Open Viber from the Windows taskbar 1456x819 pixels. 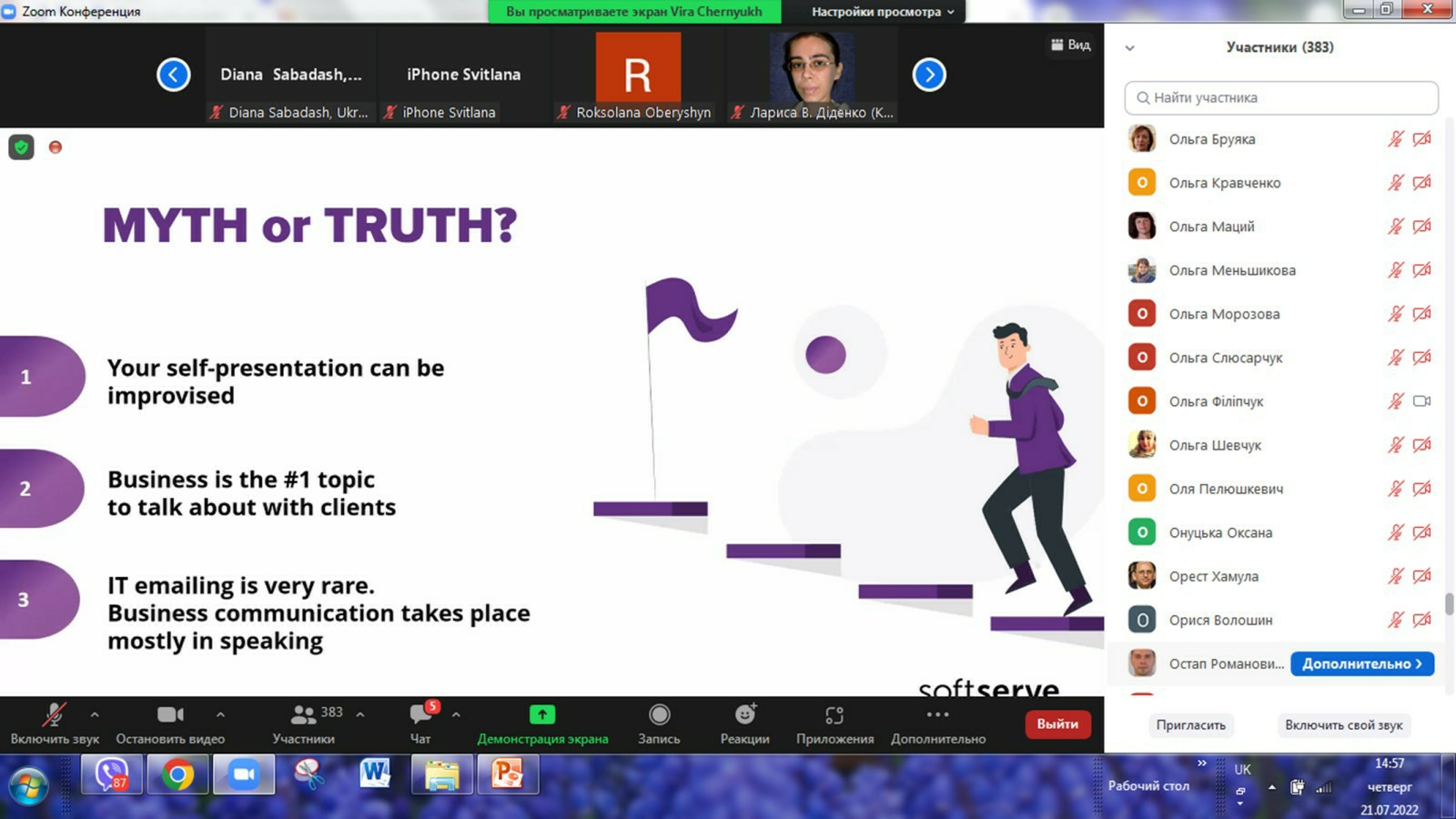111,775
